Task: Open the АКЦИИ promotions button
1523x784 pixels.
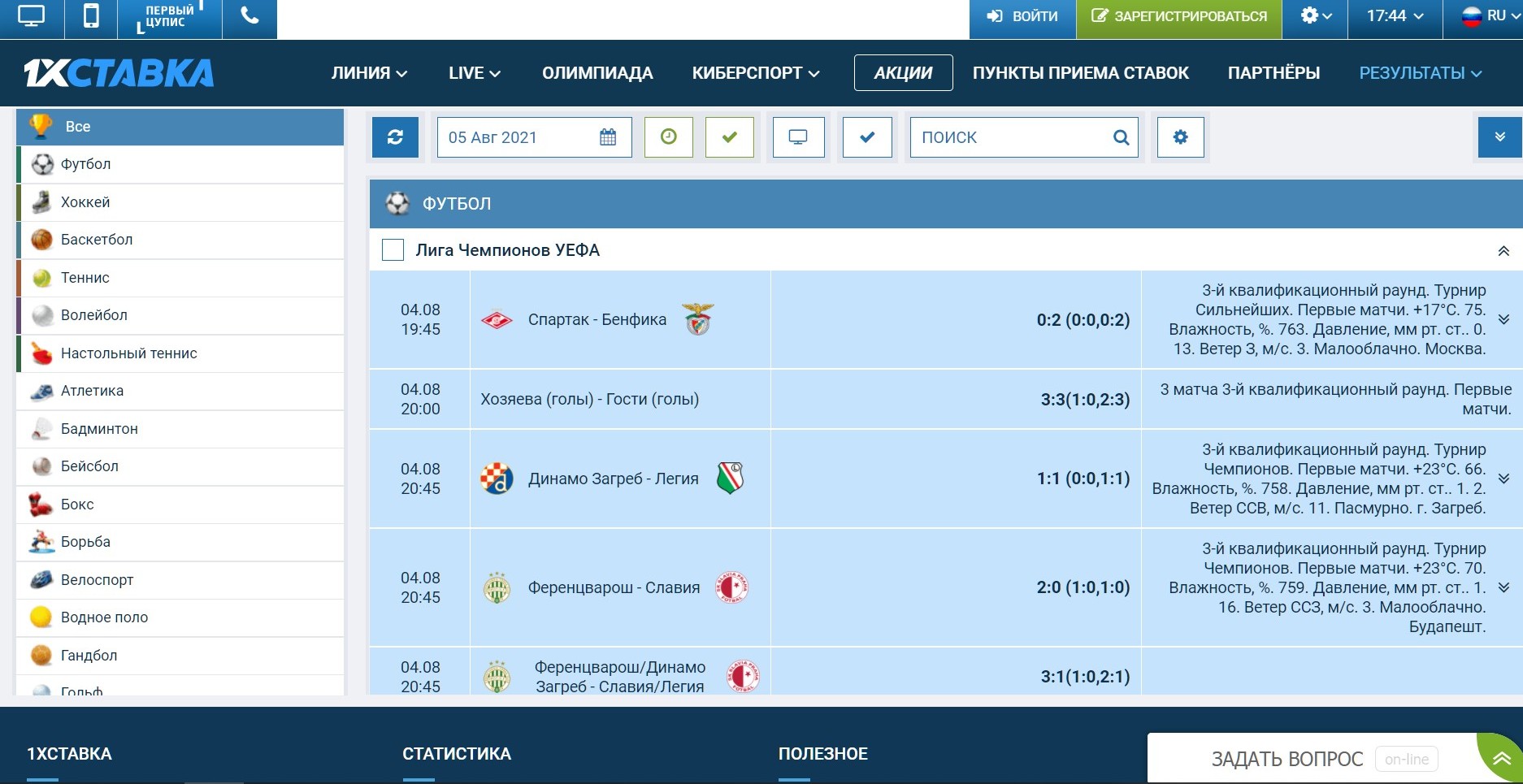Action: [904, 73]
